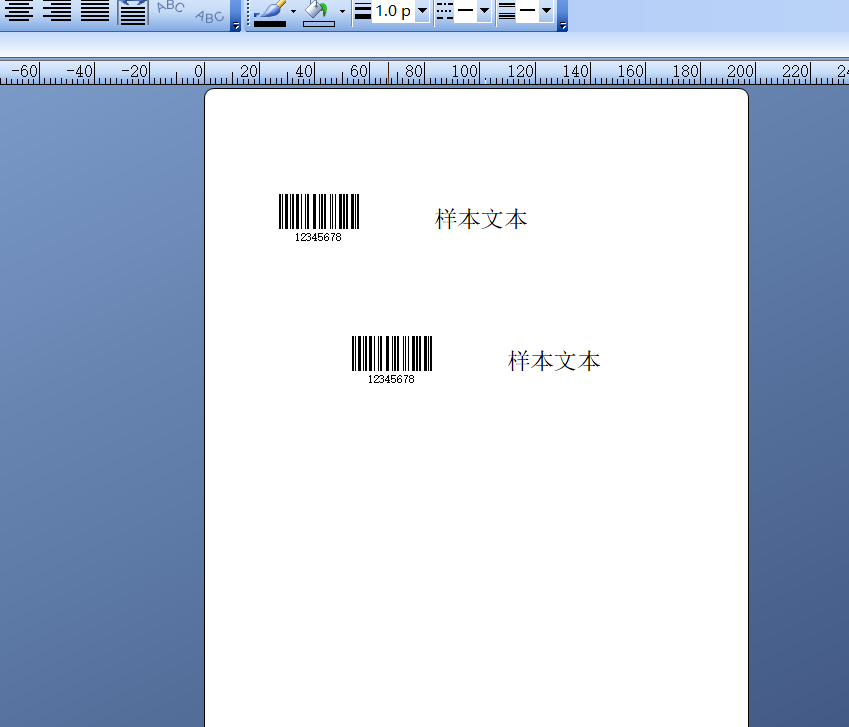The width and height of the screenshot is (849, 727).
Task: Open the line width dropdown
Action: pos(422,10)
